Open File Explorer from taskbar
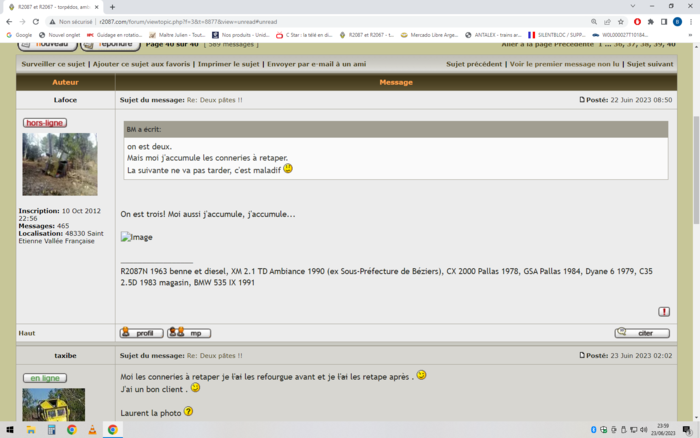The image size is (700, 438). pyautogui.click(x=31, y=430)
